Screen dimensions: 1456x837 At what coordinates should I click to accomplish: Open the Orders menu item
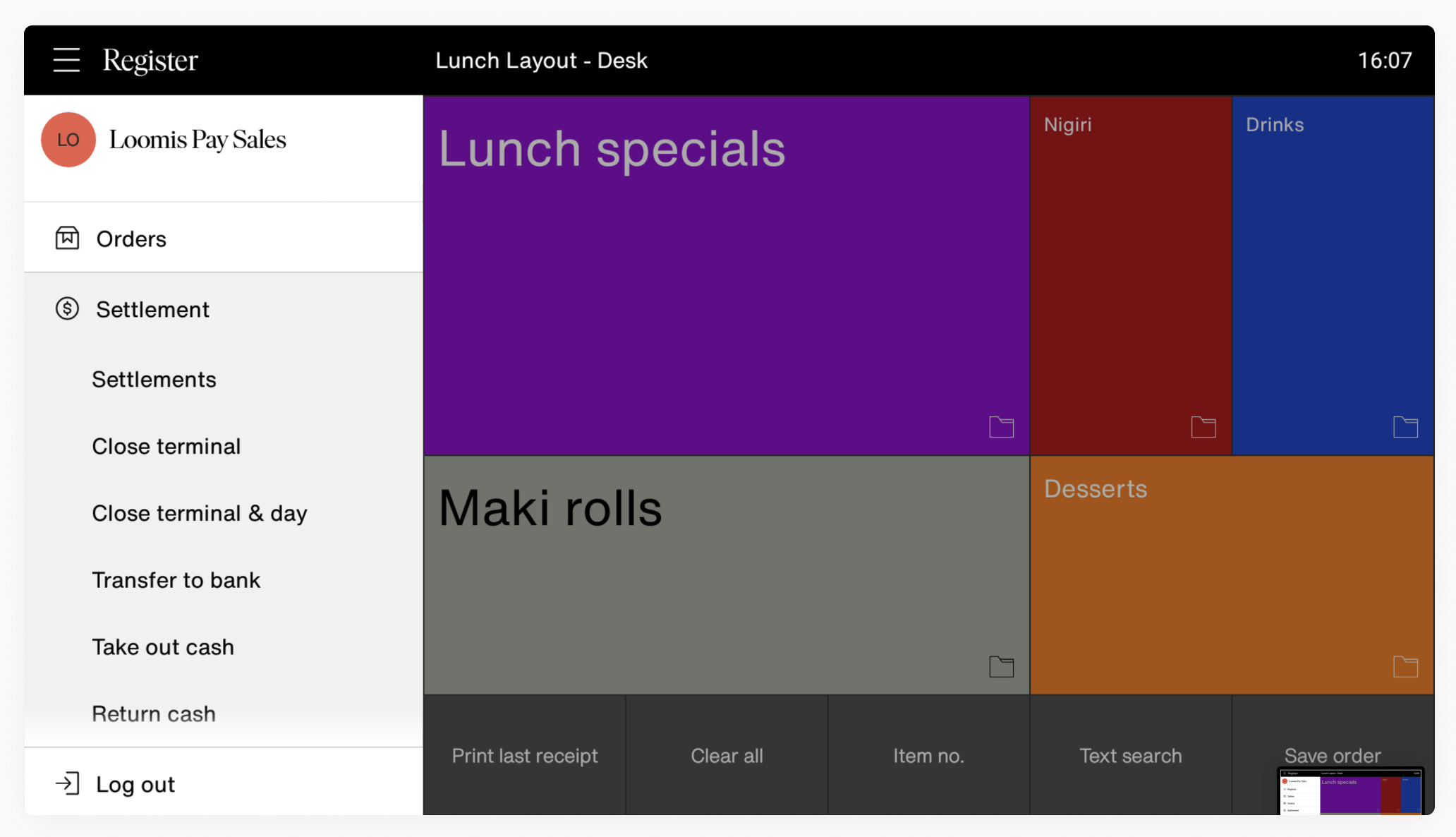click(x=224, y=239)
